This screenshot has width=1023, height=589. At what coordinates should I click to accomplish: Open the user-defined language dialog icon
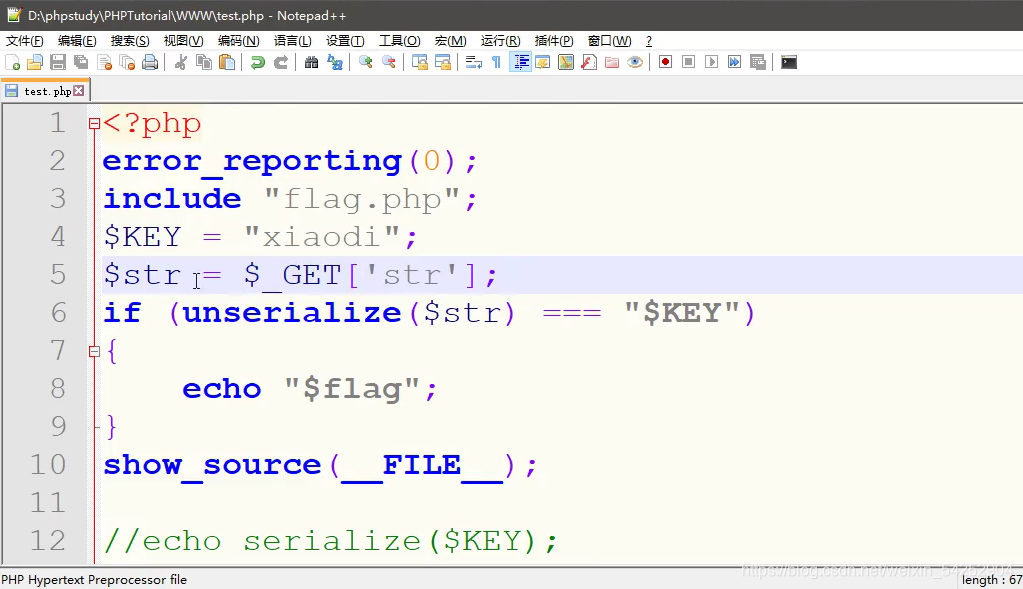pos(543,62)
